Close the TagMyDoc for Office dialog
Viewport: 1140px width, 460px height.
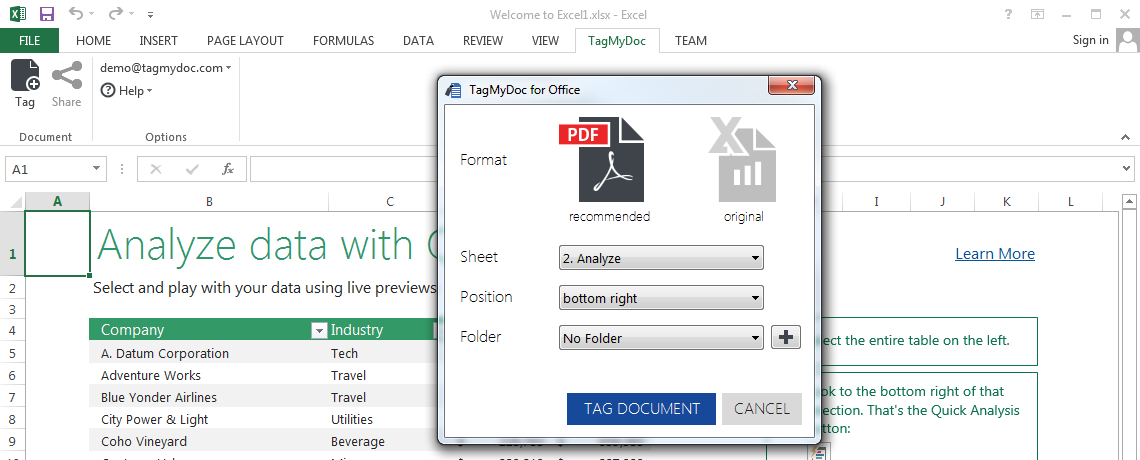[791, 85]
